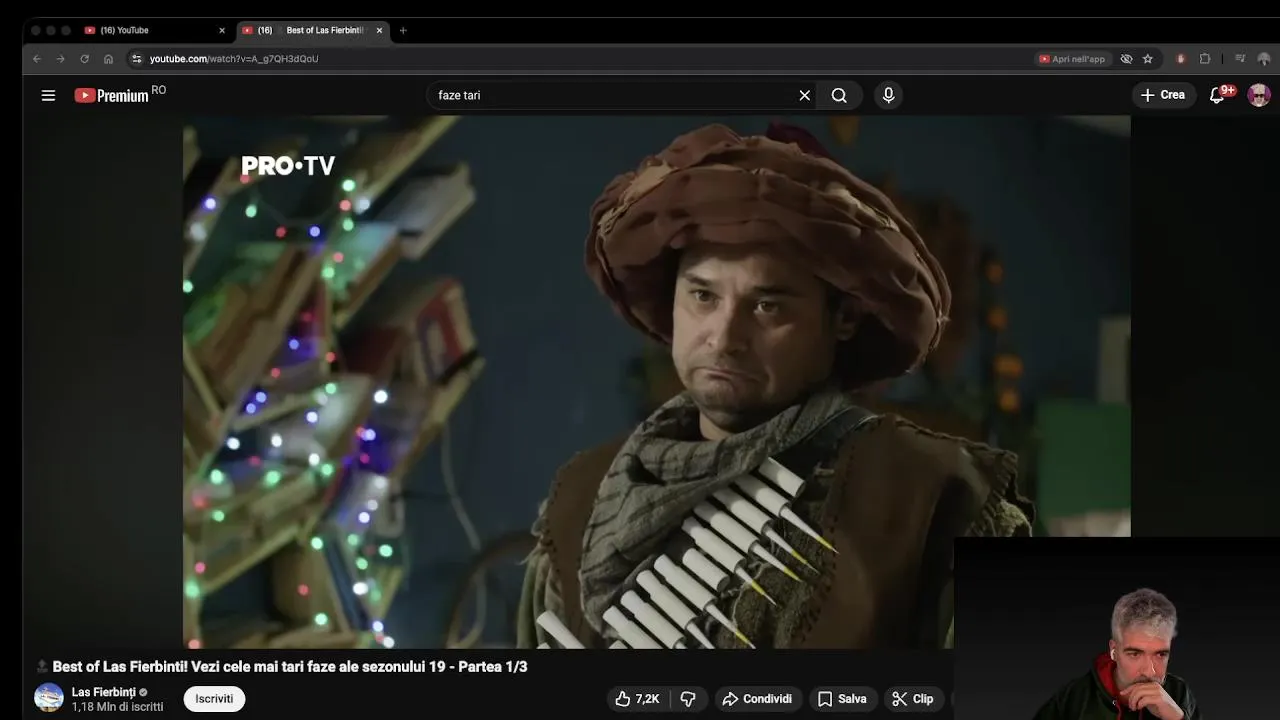Open YouTube notifications bell

pos(1217,95)
